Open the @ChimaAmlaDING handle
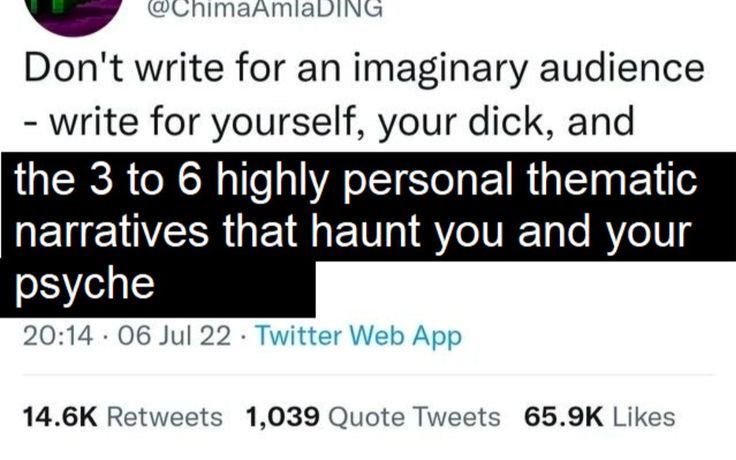This screenshot has height=460, width=736. [265, 8]
